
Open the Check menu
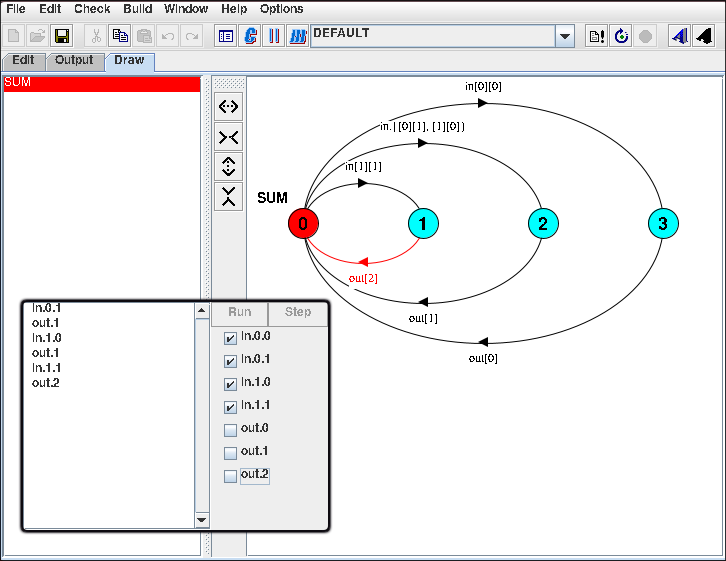pyautogui.click(x=92, y=9)
